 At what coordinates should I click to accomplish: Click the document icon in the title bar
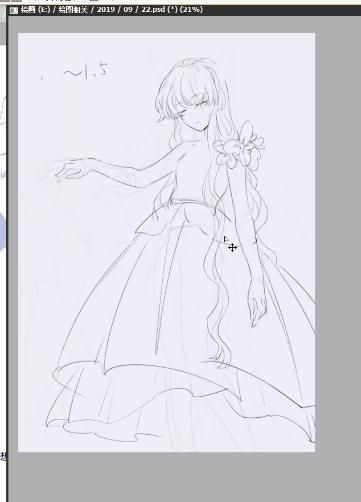click(x=14, y=10)
